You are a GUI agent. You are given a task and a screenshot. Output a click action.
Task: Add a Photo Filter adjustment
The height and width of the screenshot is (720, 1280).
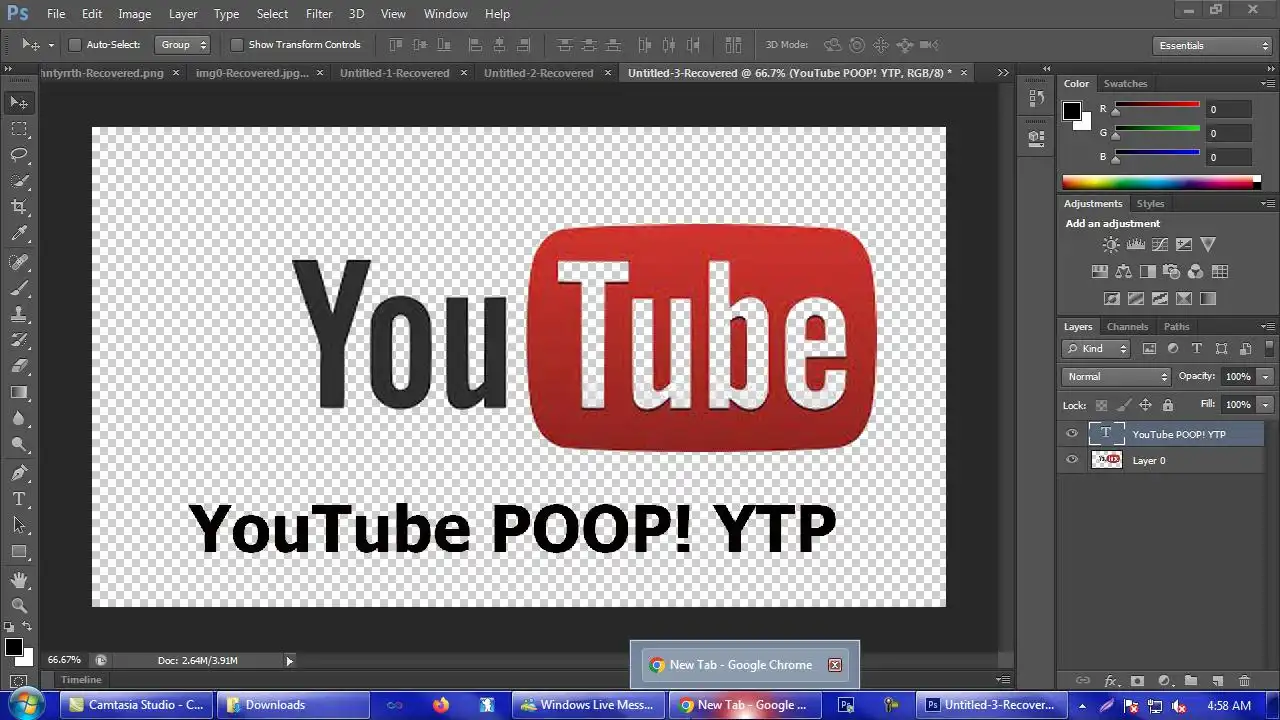[1171, 271]
